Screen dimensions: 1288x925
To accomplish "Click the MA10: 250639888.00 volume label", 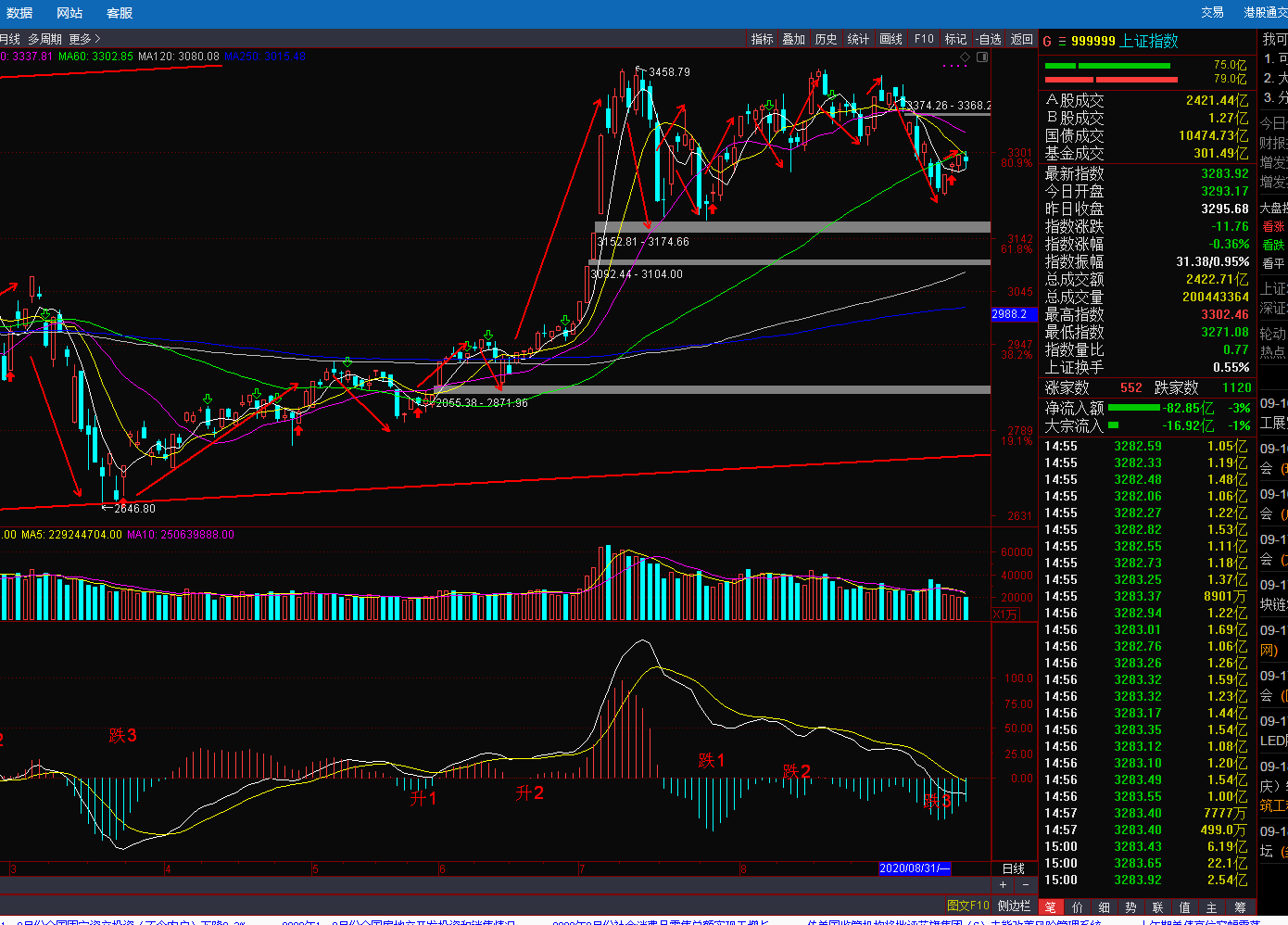I will pyautogui.click(x=181, y=535).
